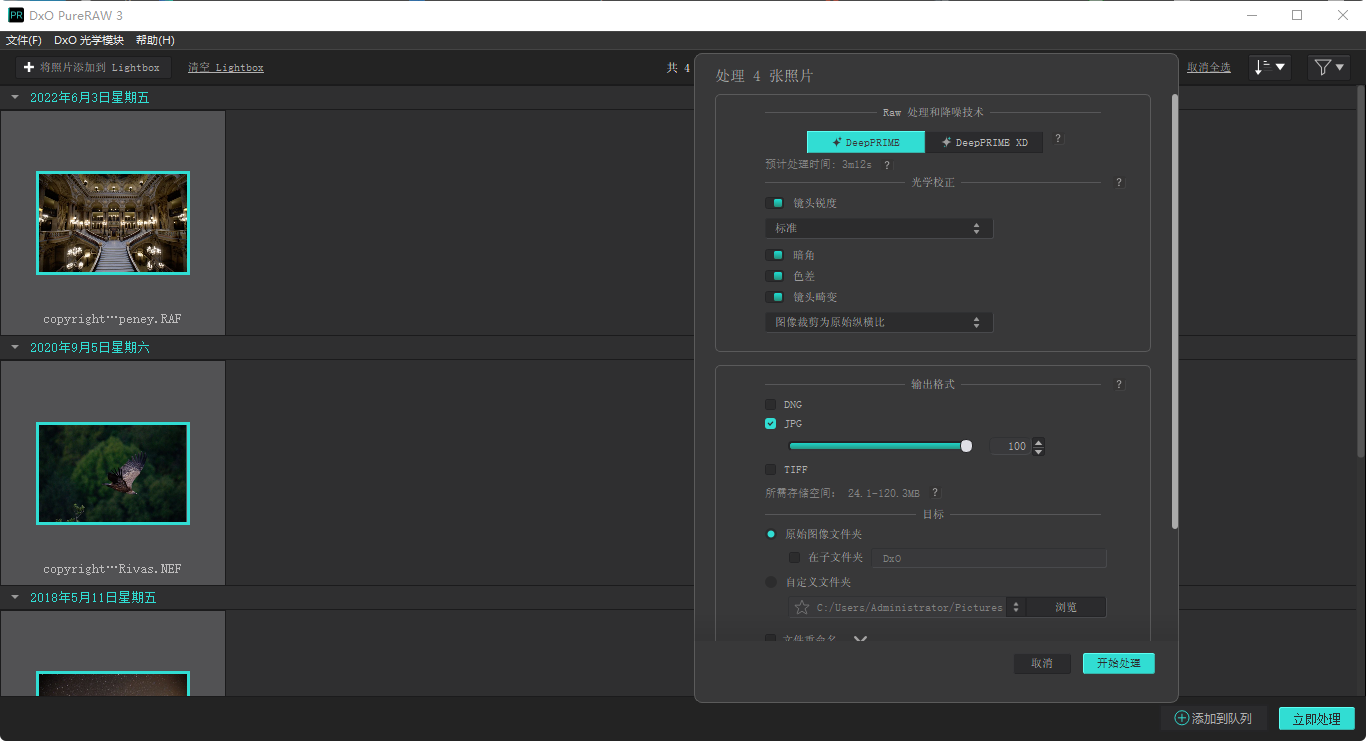
Task: Click the help icon next to 所需存储空间
Action: point(935,493)
